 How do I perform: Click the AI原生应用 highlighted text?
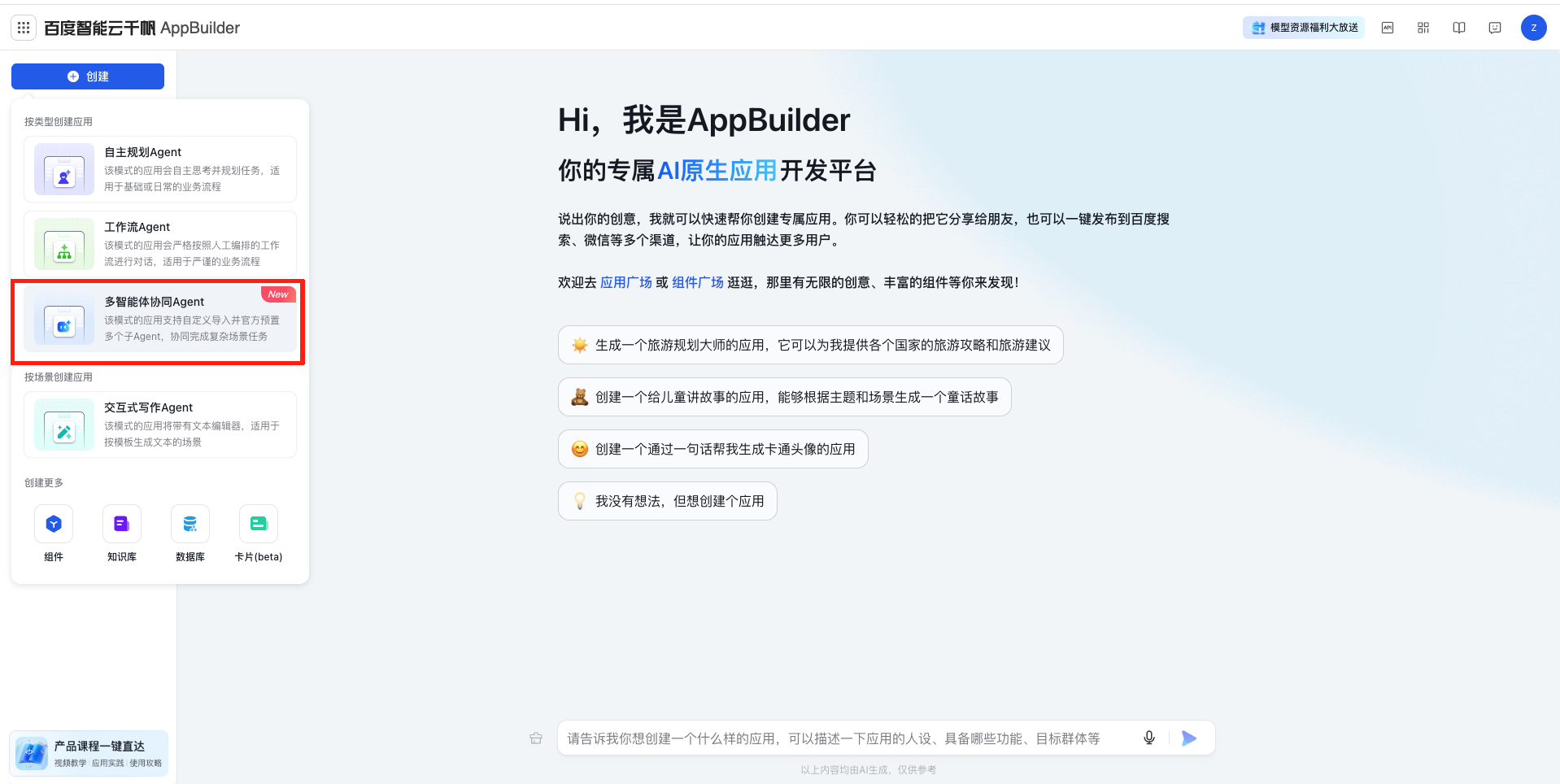(x=717, y=171)
